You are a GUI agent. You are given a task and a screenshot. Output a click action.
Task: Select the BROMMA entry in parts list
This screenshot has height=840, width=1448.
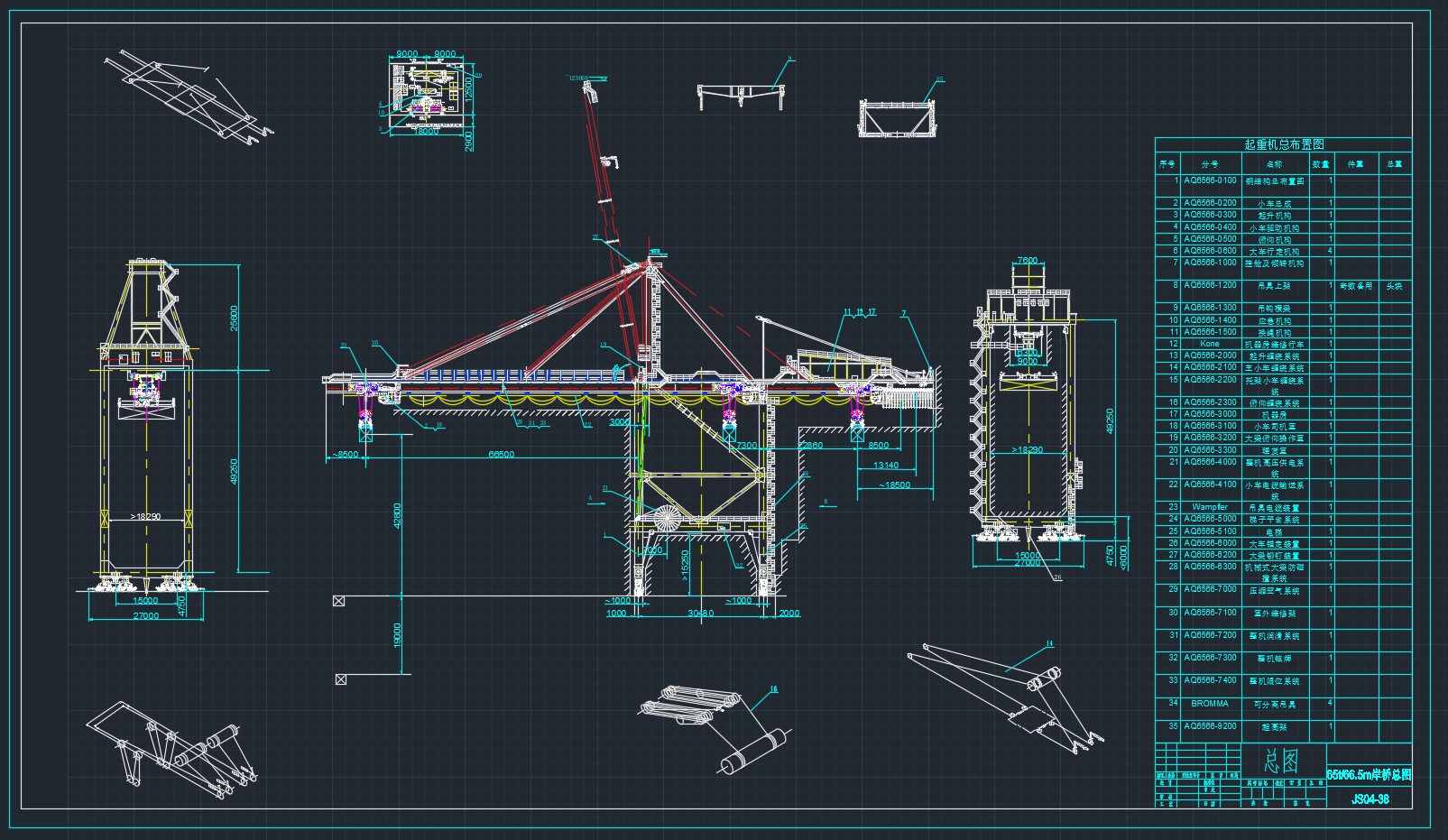pos(1209,703)
